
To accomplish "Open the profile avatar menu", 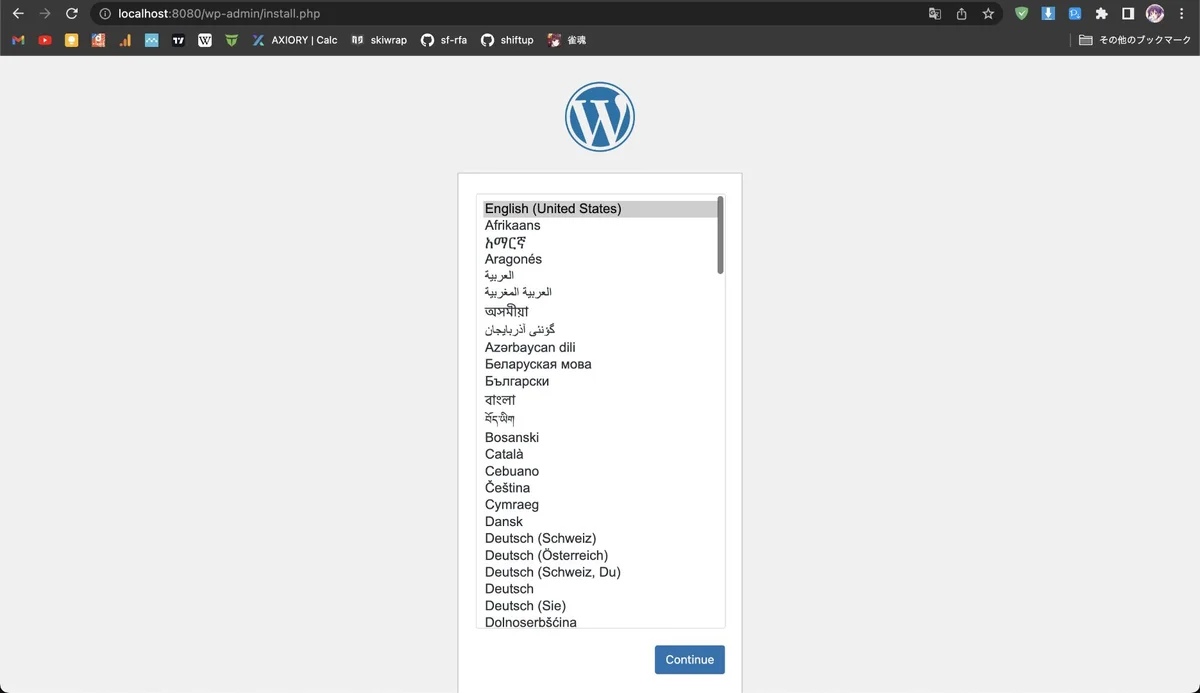I will click(1155, 14).
